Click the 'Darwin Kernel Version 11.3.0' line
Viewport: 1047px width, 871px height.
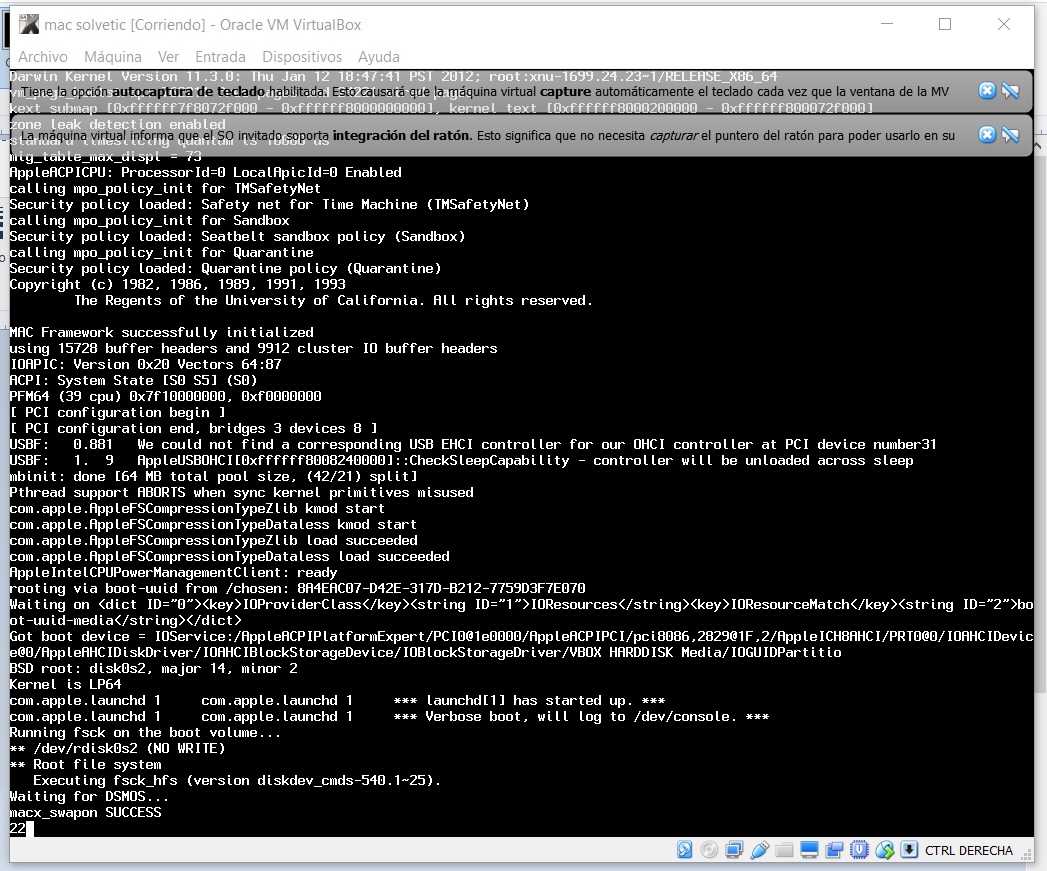point(393,76)
